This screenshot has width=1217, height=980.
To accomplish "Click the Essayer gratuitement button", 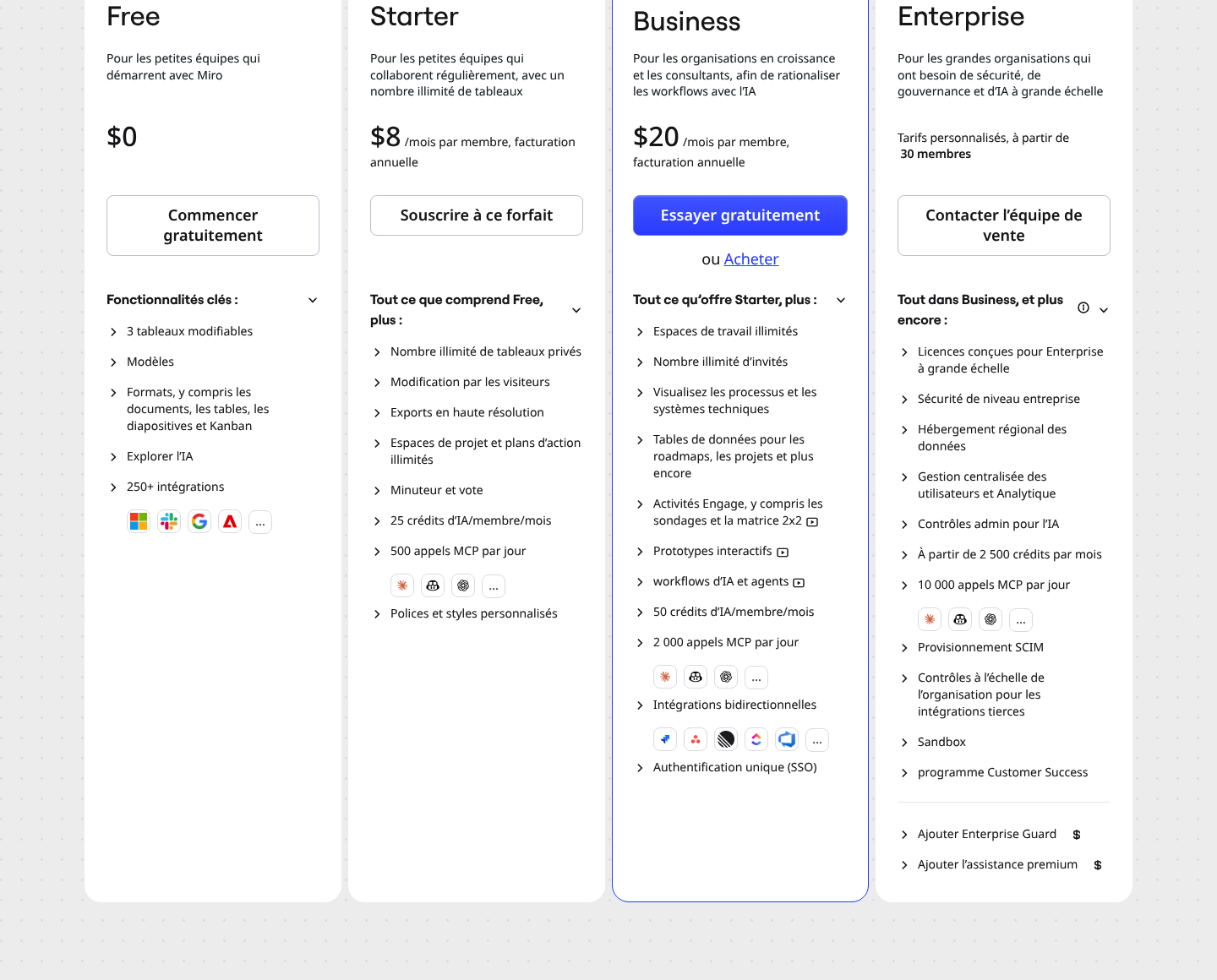I will pos(740,215).
